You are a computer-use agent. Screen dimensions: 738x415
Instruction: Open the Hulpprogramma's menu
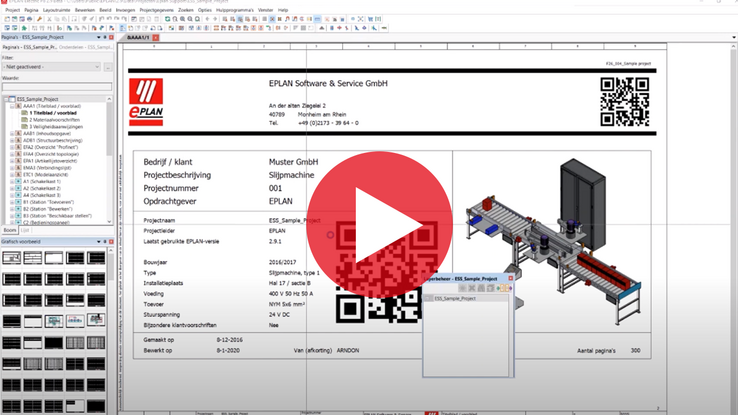235,10
